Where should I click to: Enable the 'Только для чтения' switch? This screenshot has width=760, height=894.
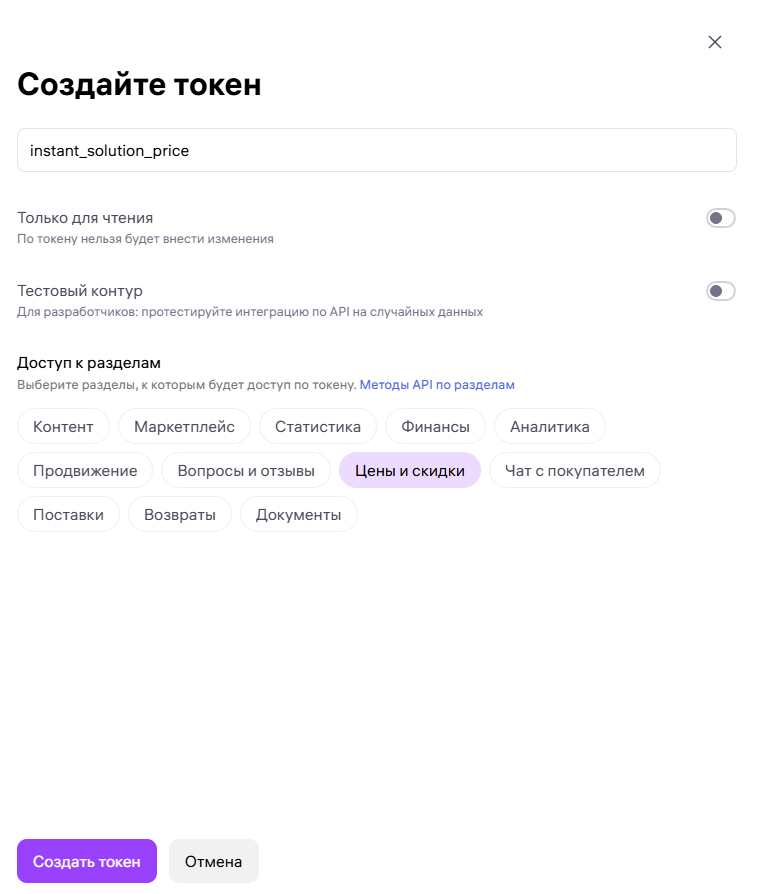click(720, 218)
